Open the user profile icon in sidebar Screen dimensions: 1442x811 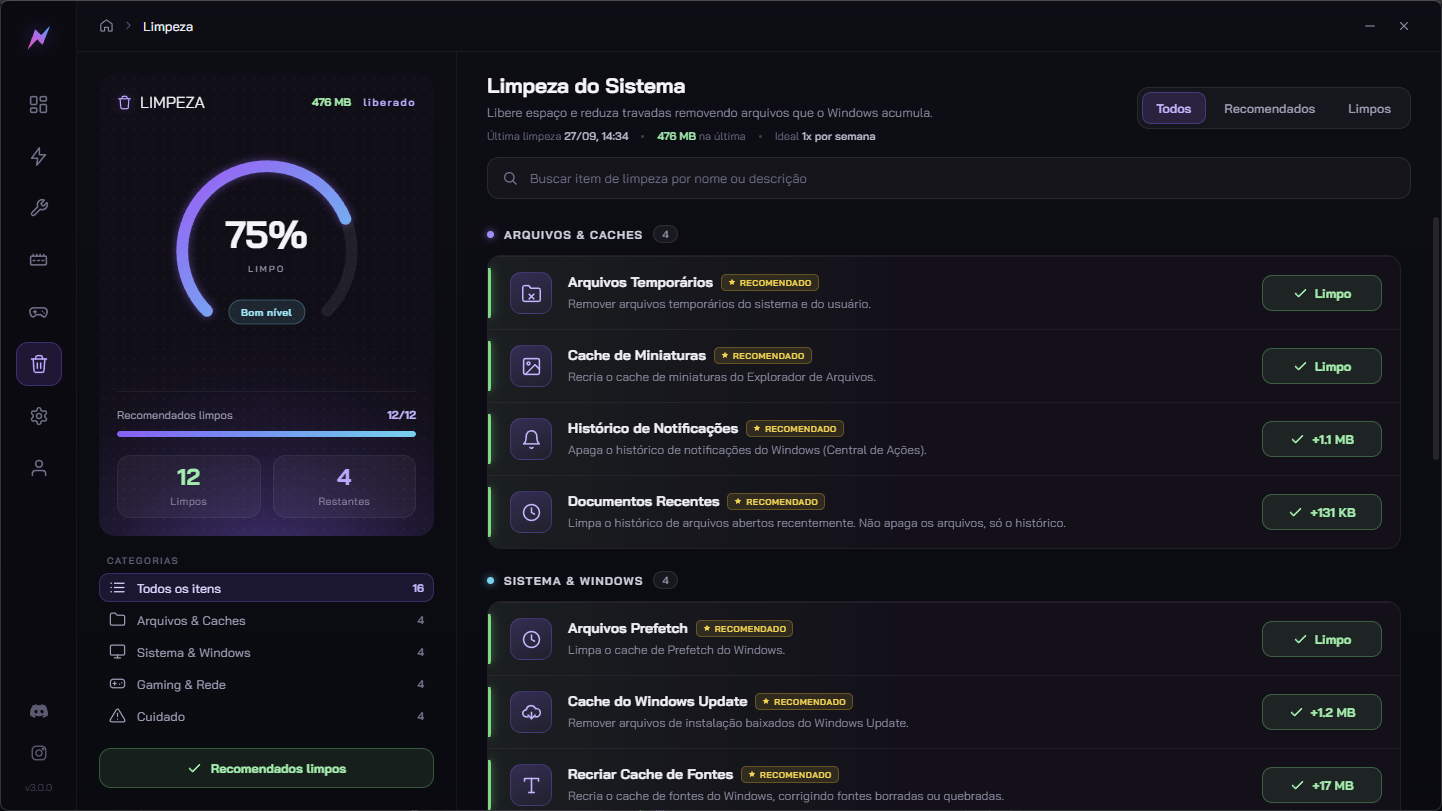38,468
